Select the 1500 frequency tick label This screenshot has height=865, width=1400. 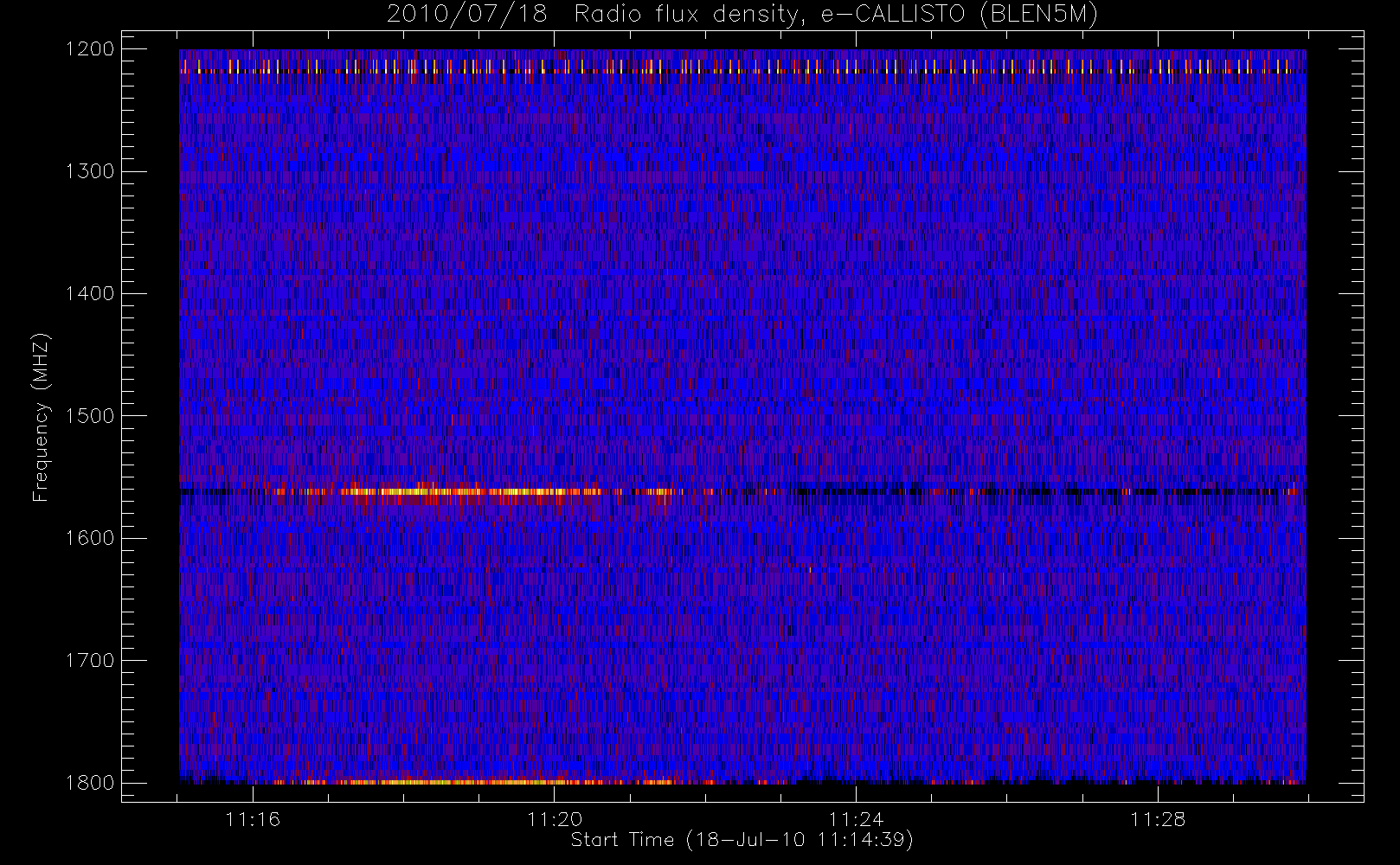(90, 416)
